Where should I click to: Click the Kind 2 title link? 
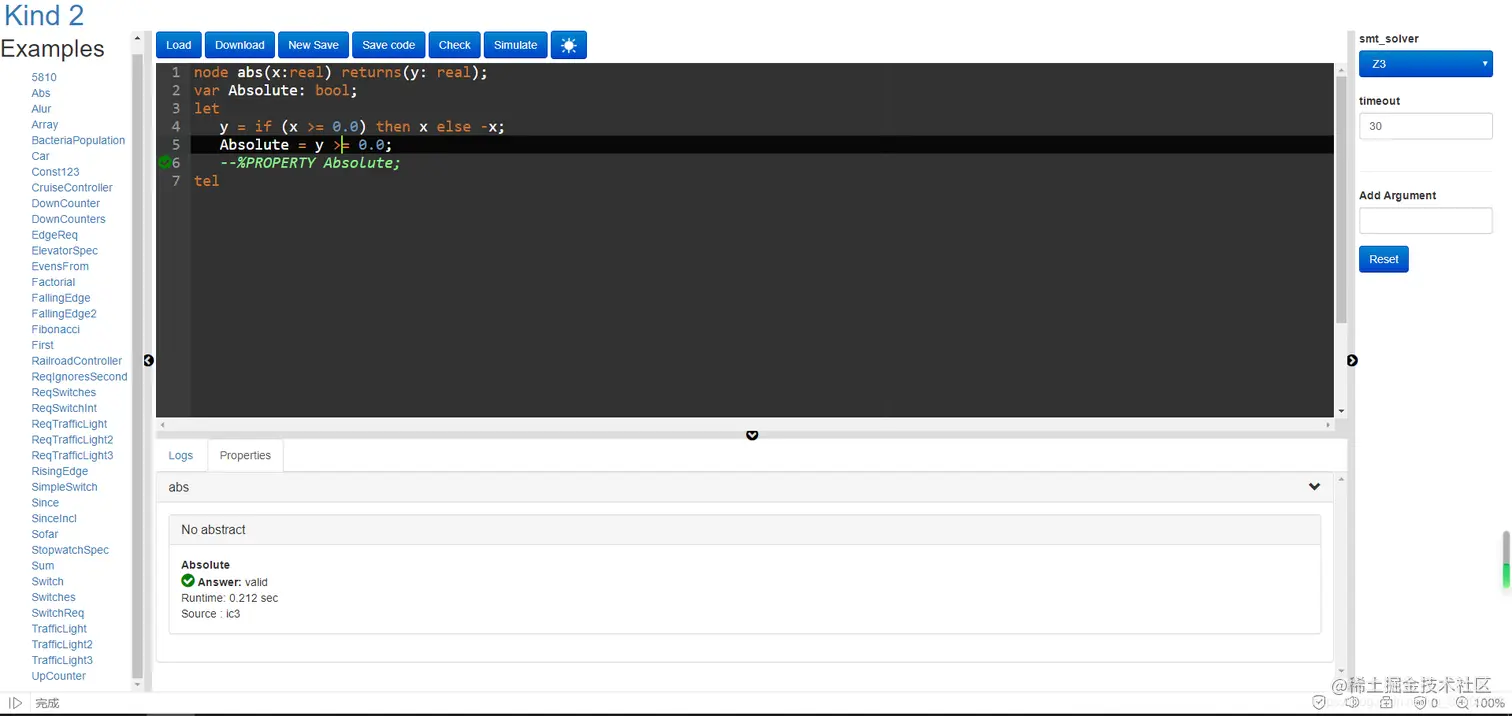[45, 16]
